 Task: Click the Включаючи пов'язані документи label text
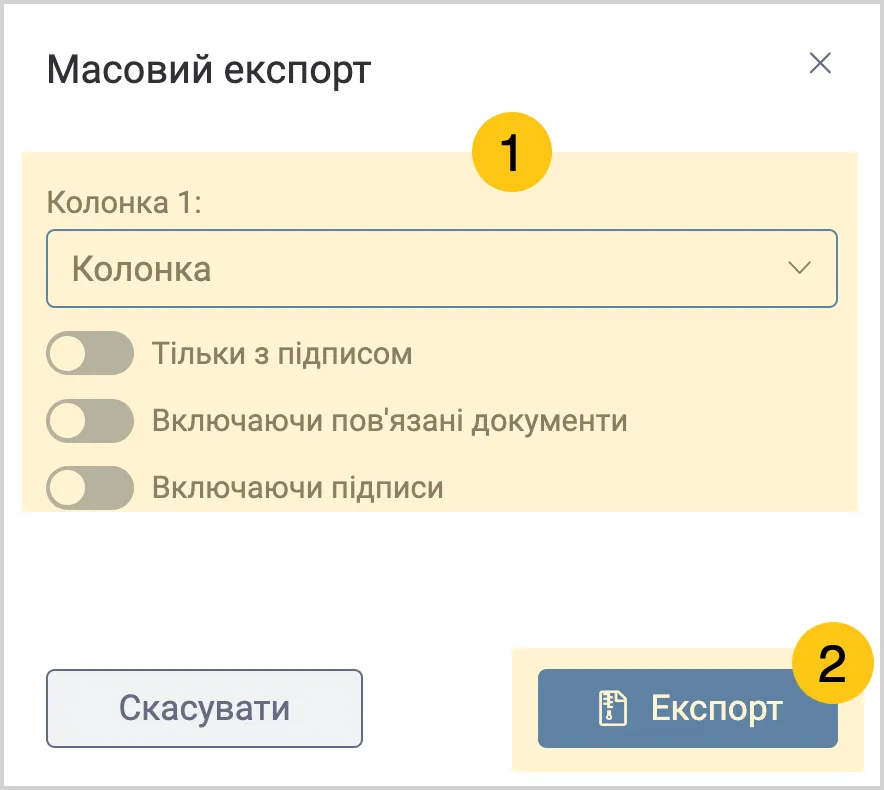[x=390, y=421]
